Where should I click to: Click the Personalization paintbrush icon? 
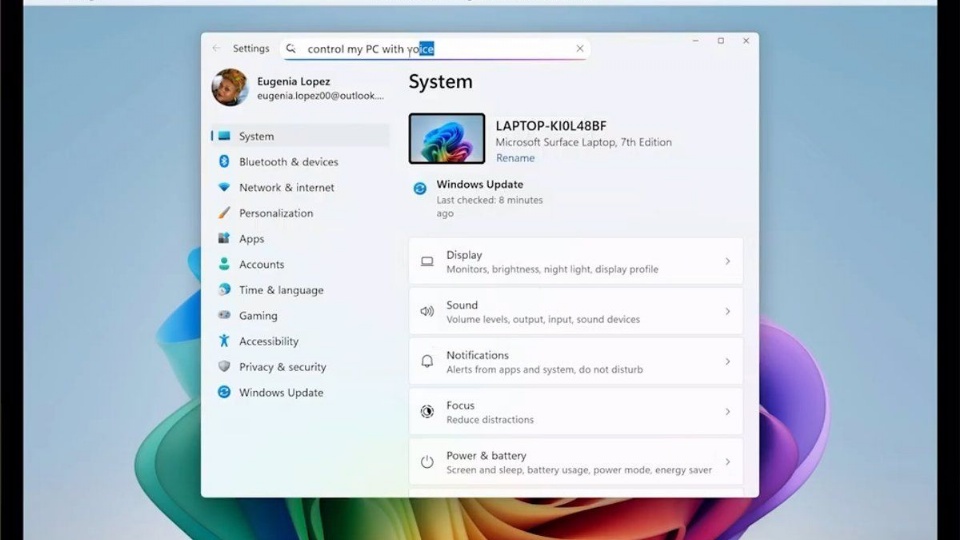click(x=224, y=213)
